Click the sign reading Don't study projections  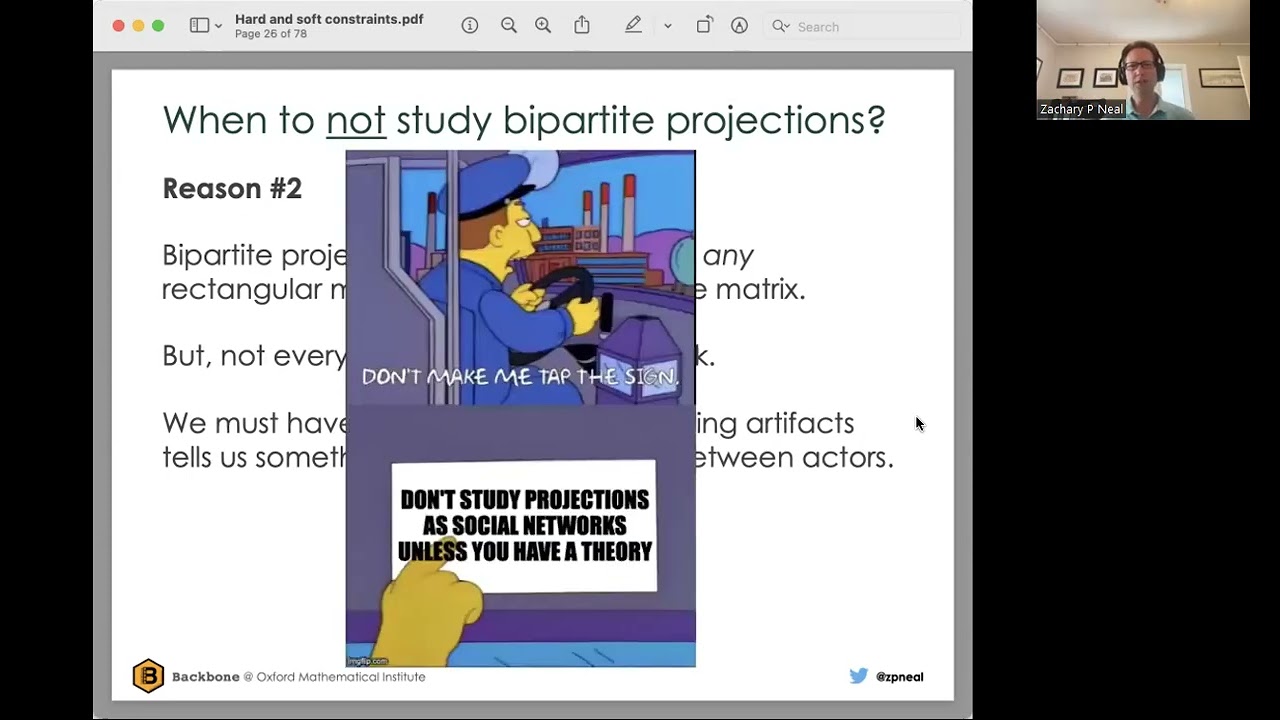click(524, 526)
